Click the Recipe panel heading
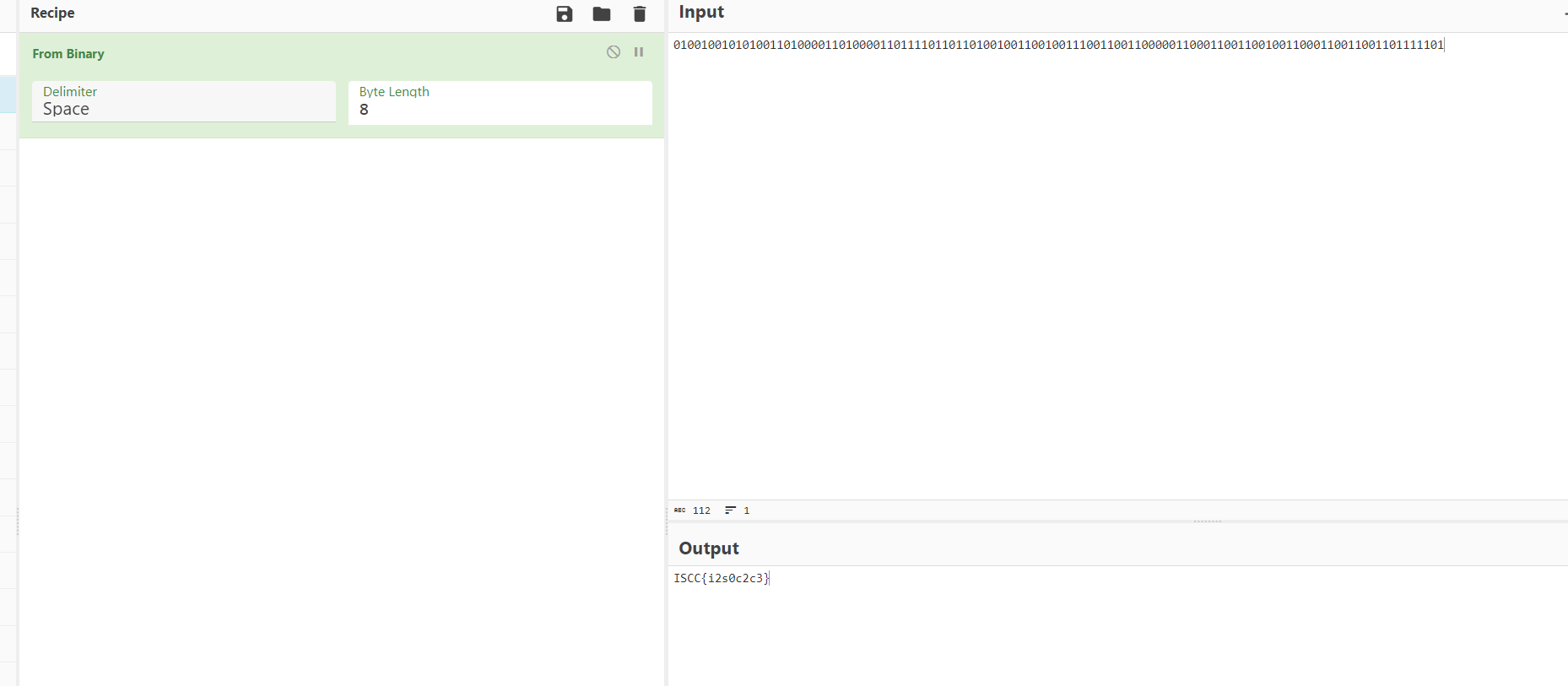The height and width of the screenshot is (686, 1568). 52,13
